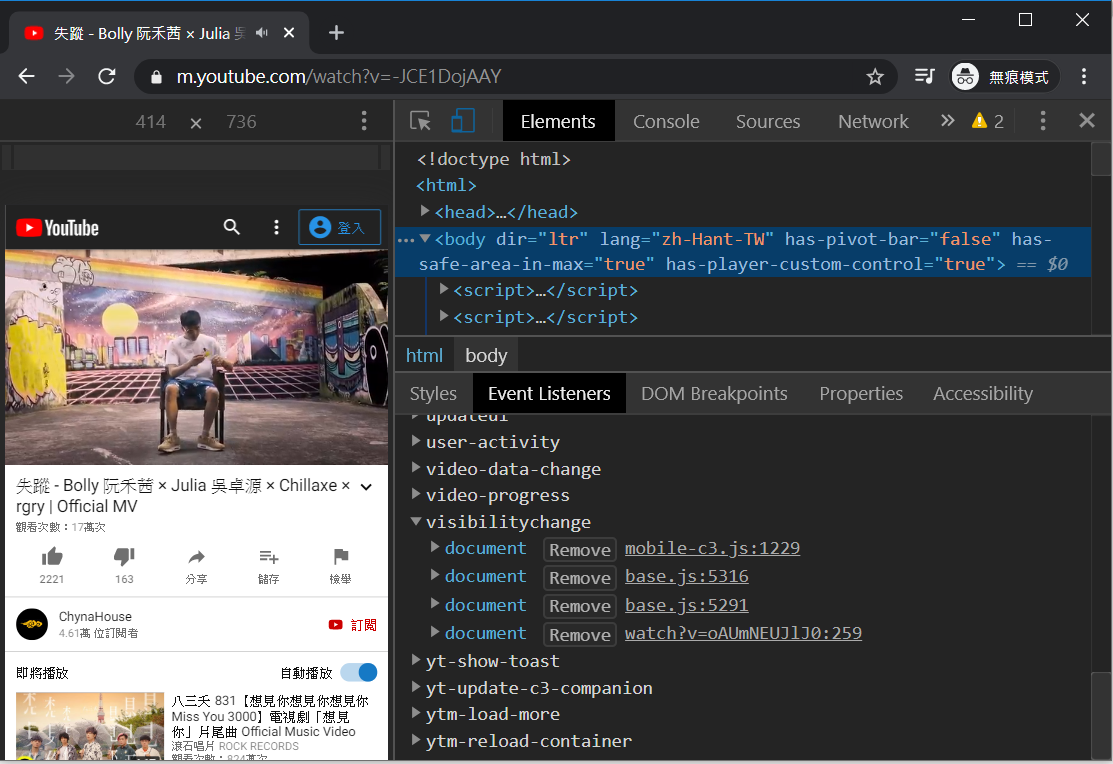Open the Chrome three-dot menu
Image resolution: width=1113 pixels, height=764 pixels.
point(1083,77)
